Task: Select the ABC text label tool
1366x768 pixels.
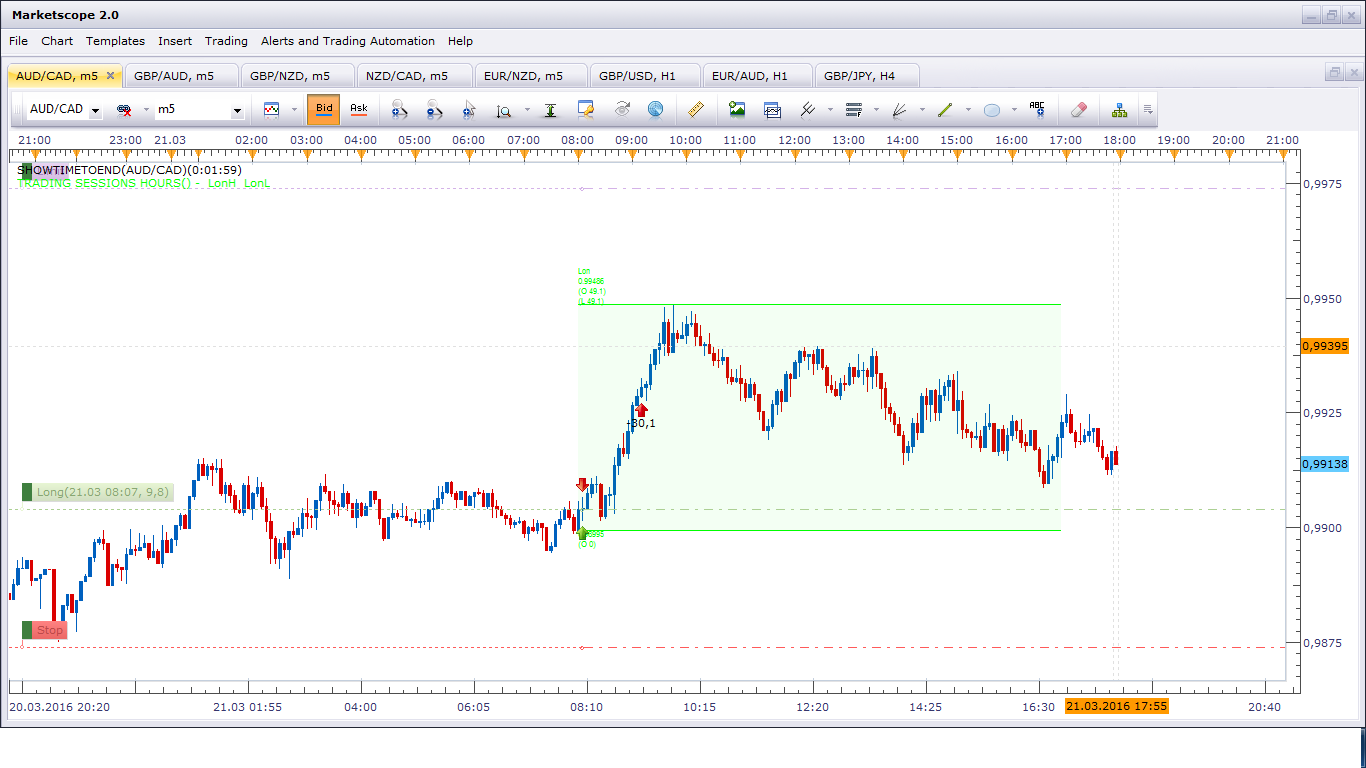Action: [1037, 109]
